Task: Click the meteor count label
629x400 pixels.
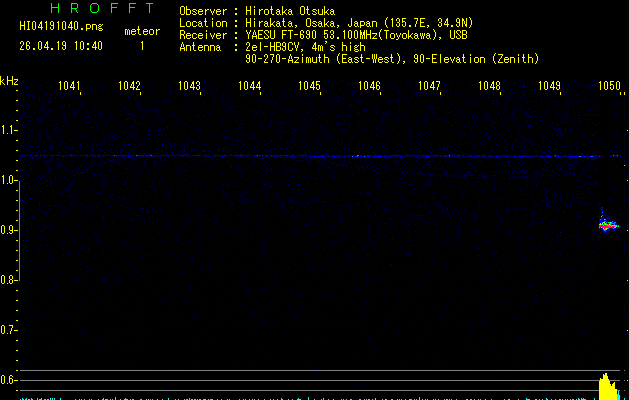Action: 142,31
